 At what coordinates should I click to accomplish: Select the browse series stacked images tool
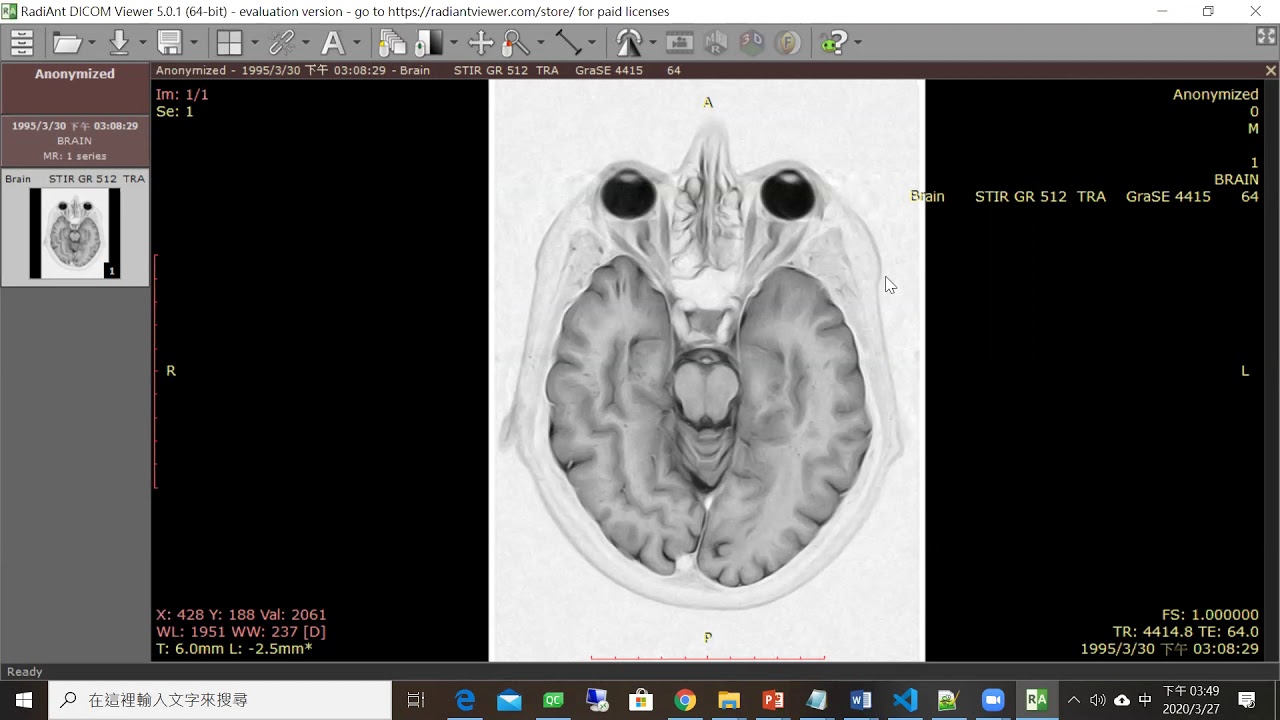[393, 43]
